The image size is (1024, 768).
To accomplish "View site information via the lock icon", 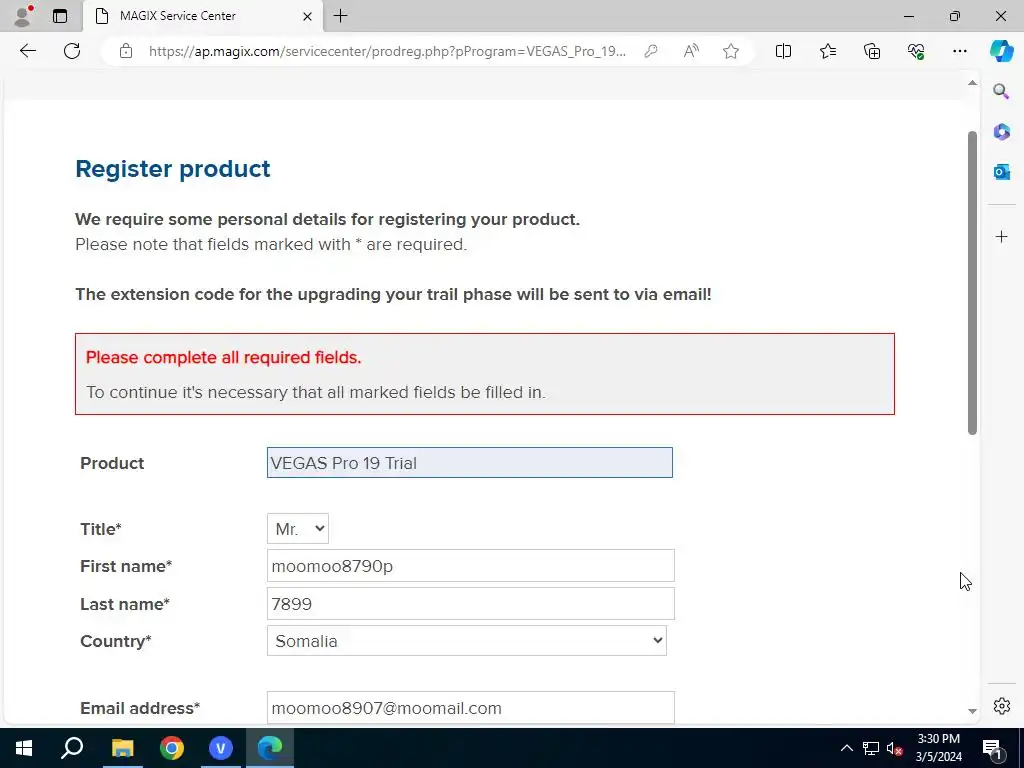I will (x=126, y=51).
